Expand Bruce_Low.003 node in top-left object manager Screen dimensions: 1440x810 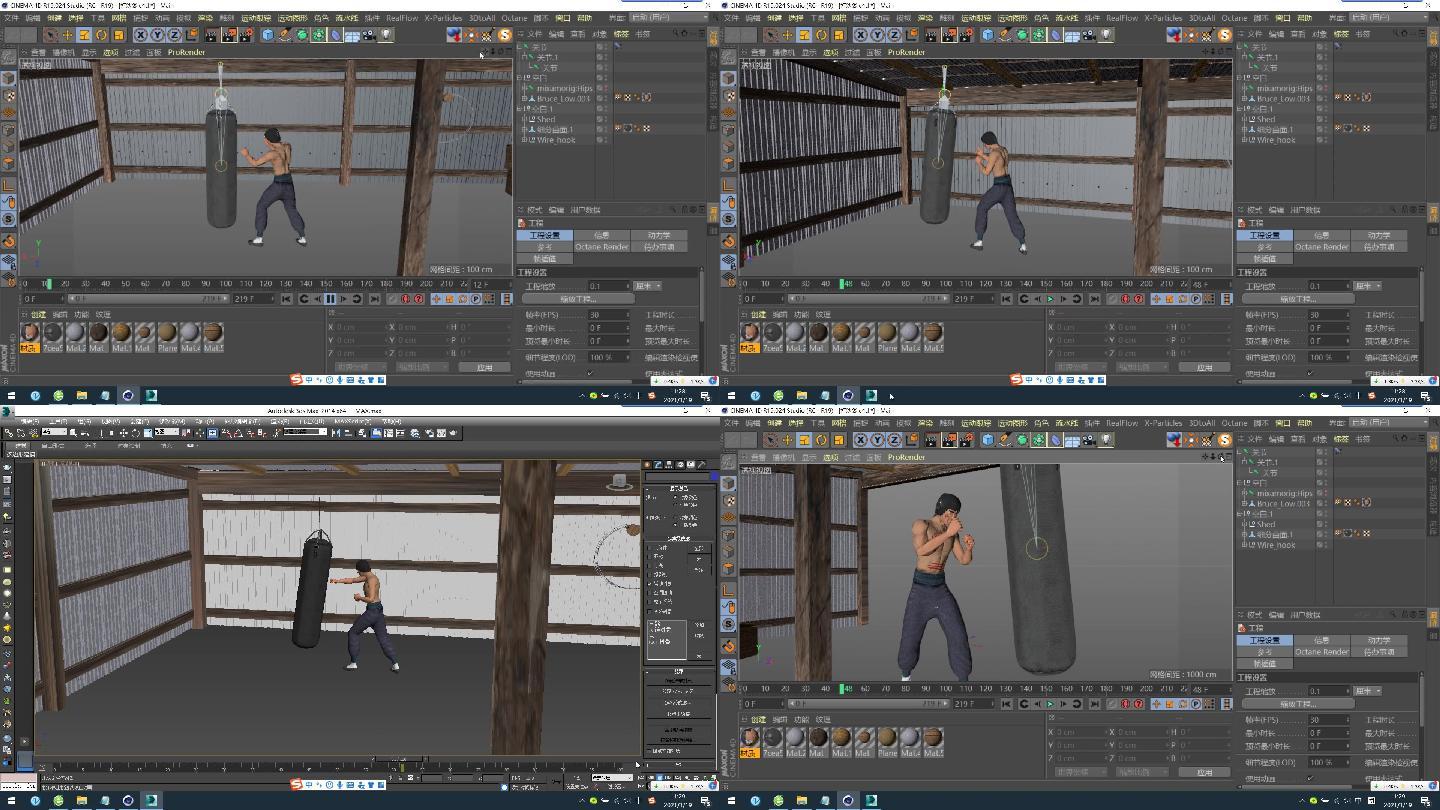click(x=524, y=98)
